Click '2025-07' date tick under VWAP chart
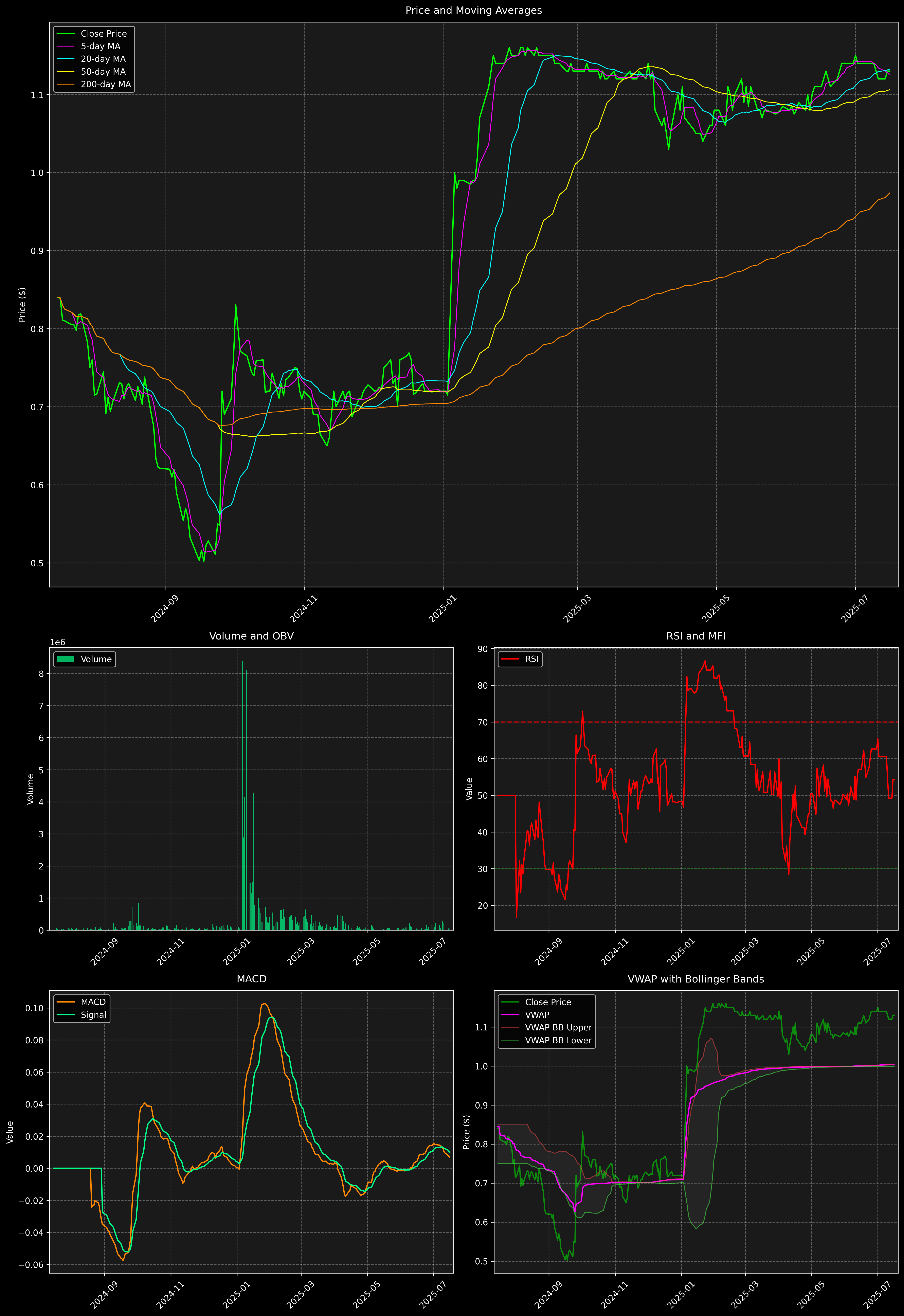 coord(877,1295)
